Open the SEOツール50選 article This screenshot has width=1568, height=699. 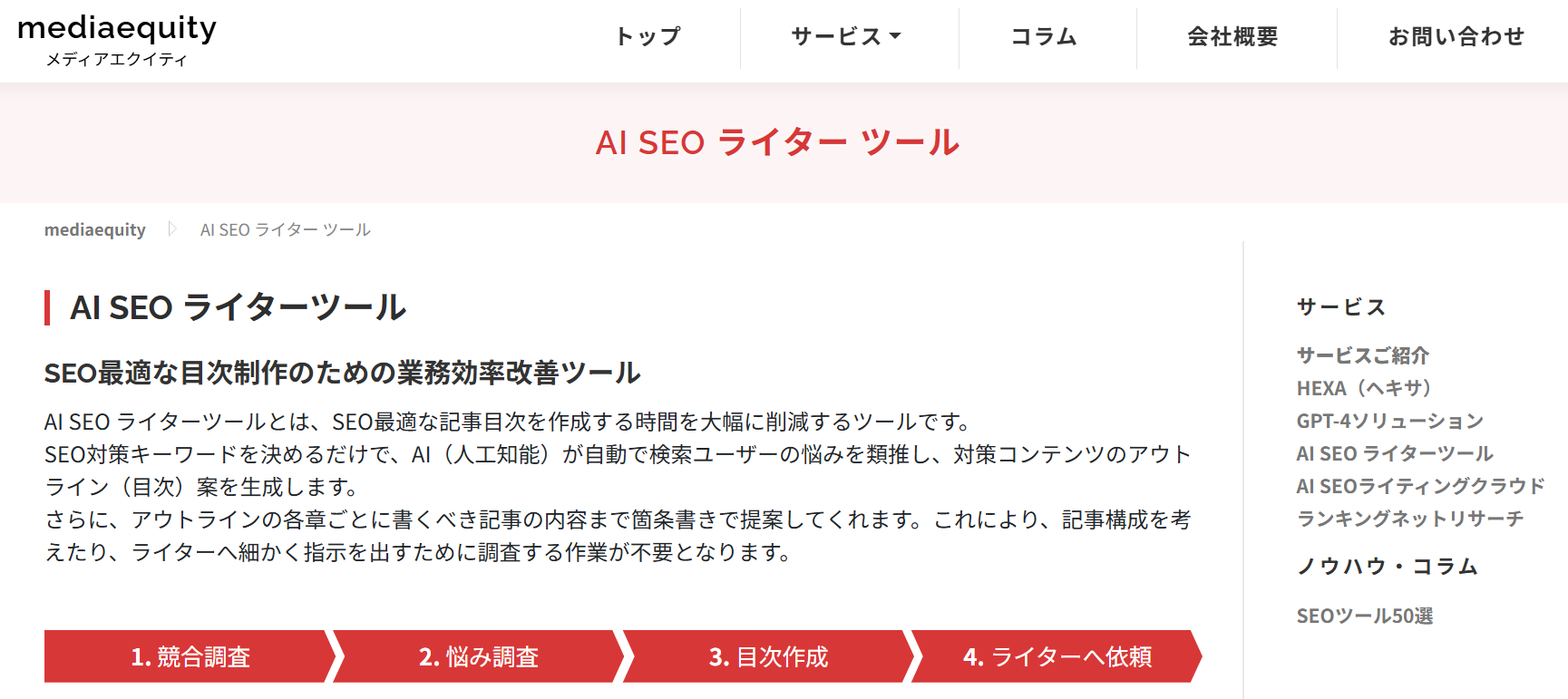tap(1367, 615)
